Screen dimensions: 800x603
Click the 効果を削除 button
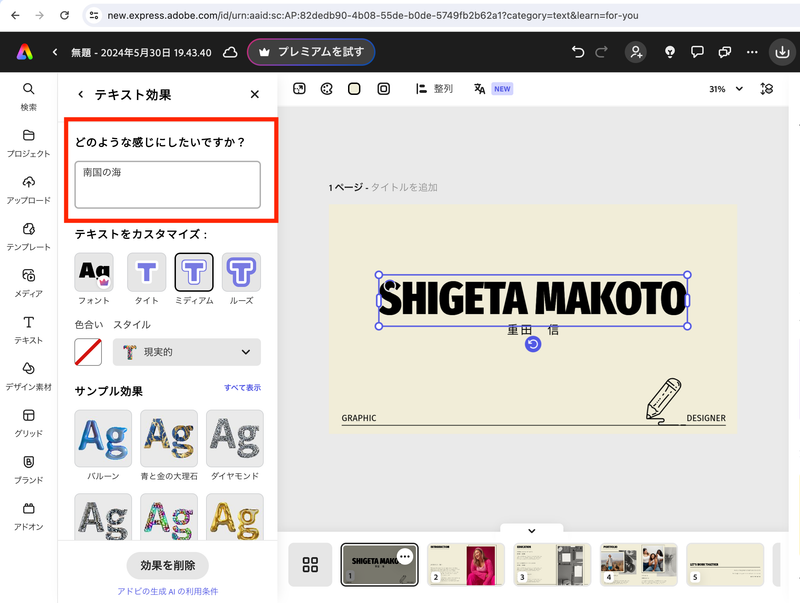click(x=166, y=566)
